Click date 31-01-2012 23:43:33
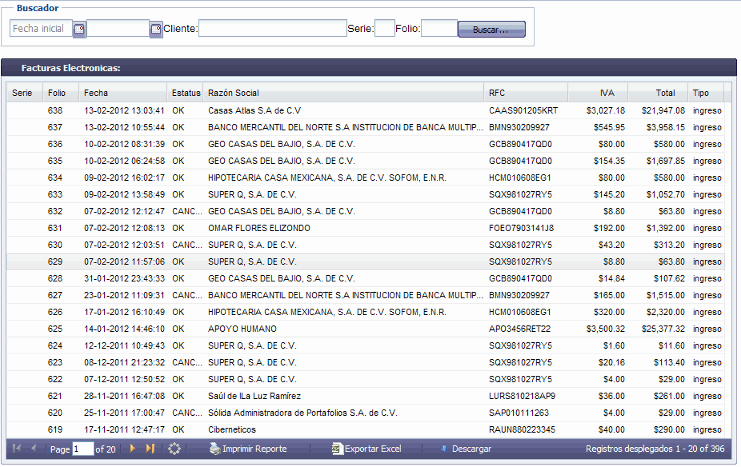The width and height of the screenshot is (741, 467). [124, 278]
